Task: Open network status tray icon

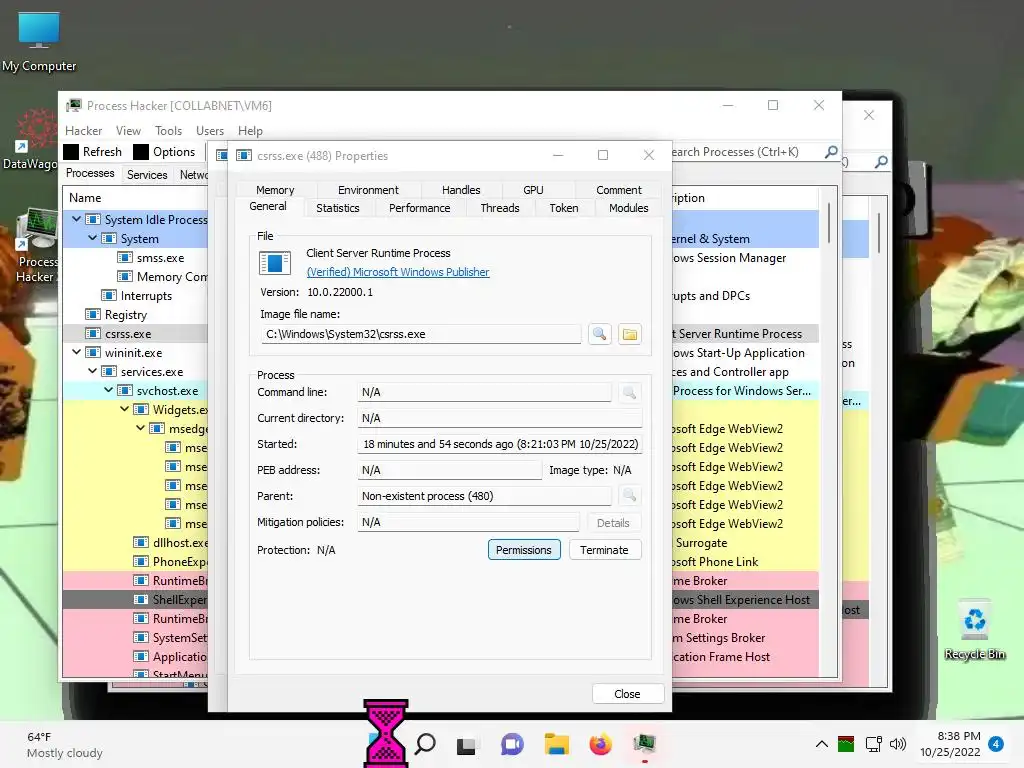Action: 874,744
